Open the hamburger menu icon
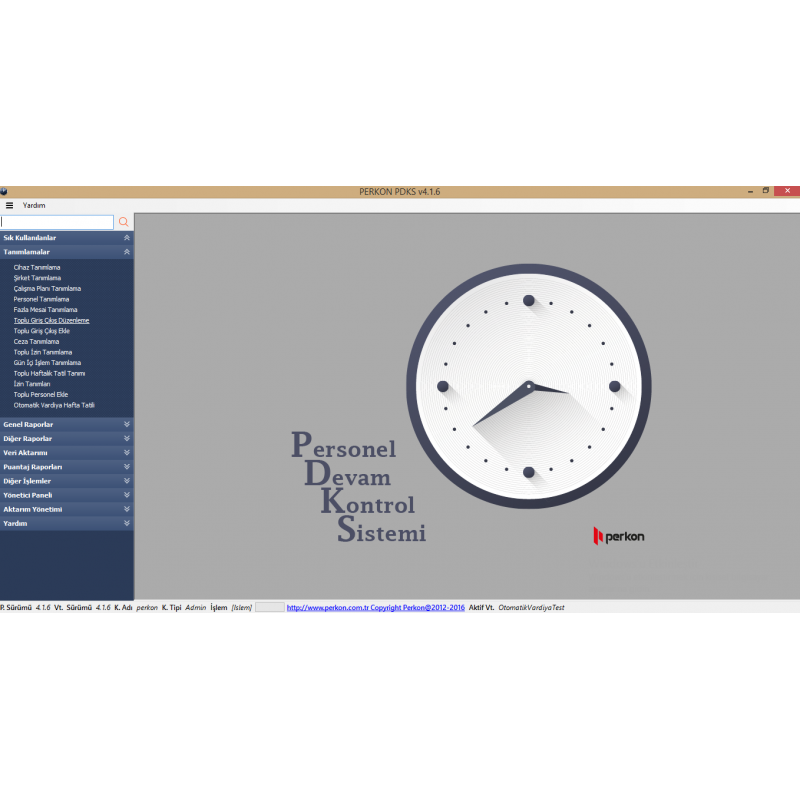 click(x=9, y=206)
